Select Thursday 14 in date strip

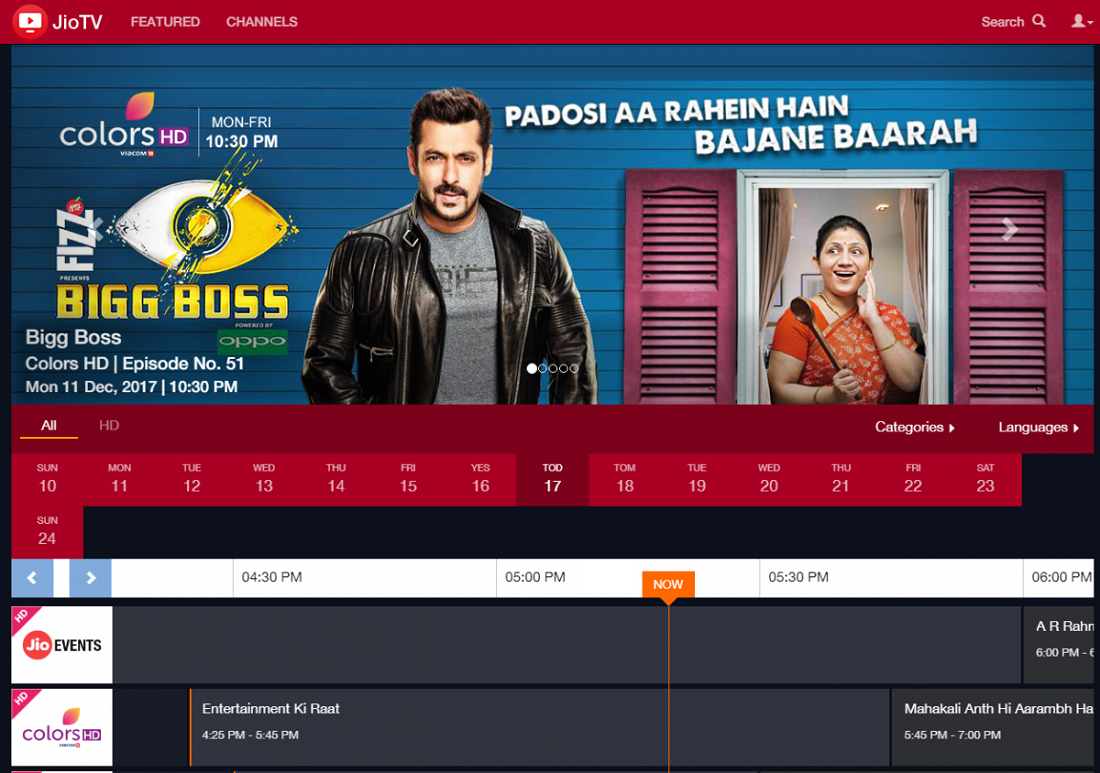(x=336, y=480)
